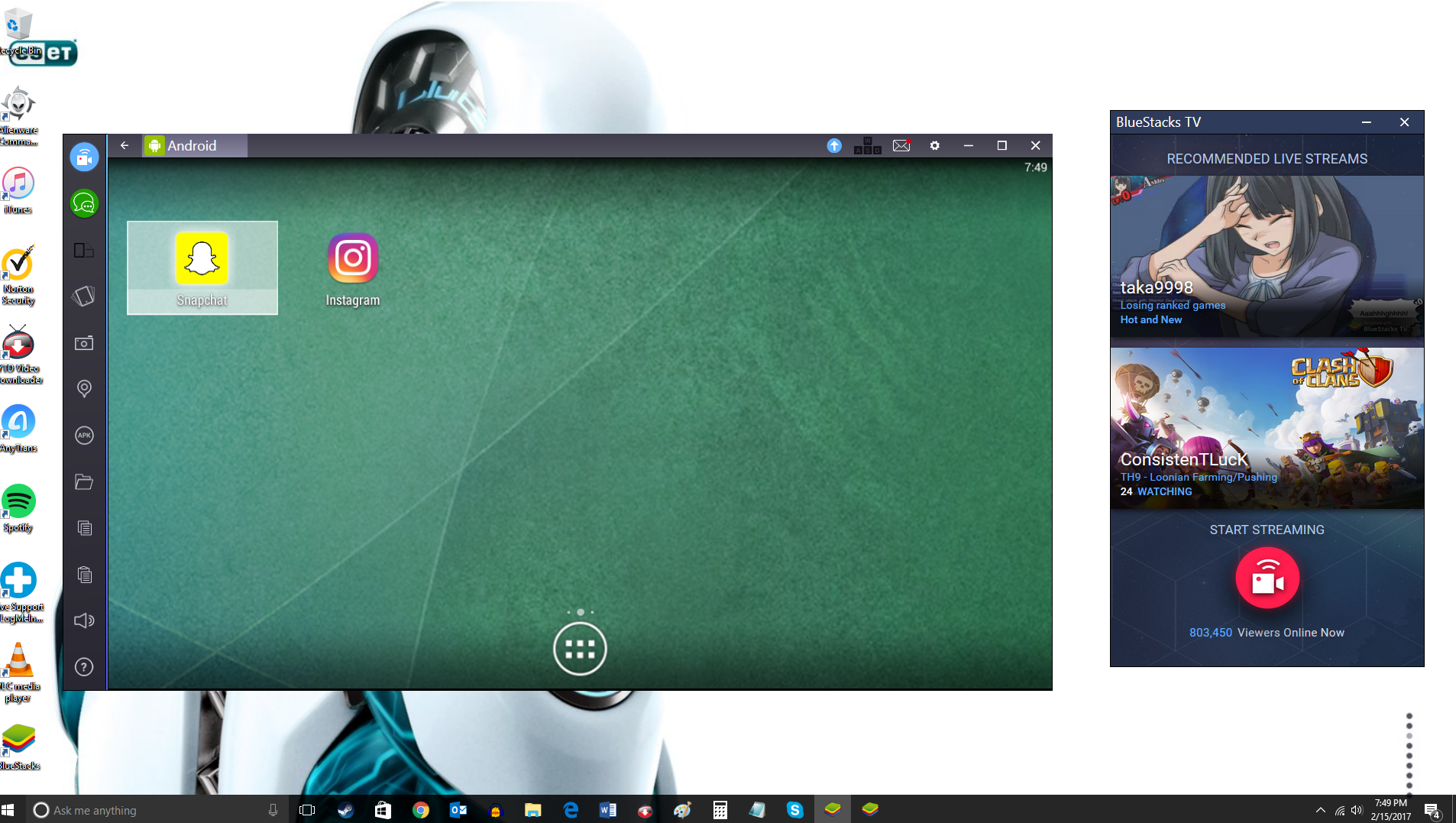
Task: Click the rotate/shake screen sidebar icon
Action: pos(84,296)
